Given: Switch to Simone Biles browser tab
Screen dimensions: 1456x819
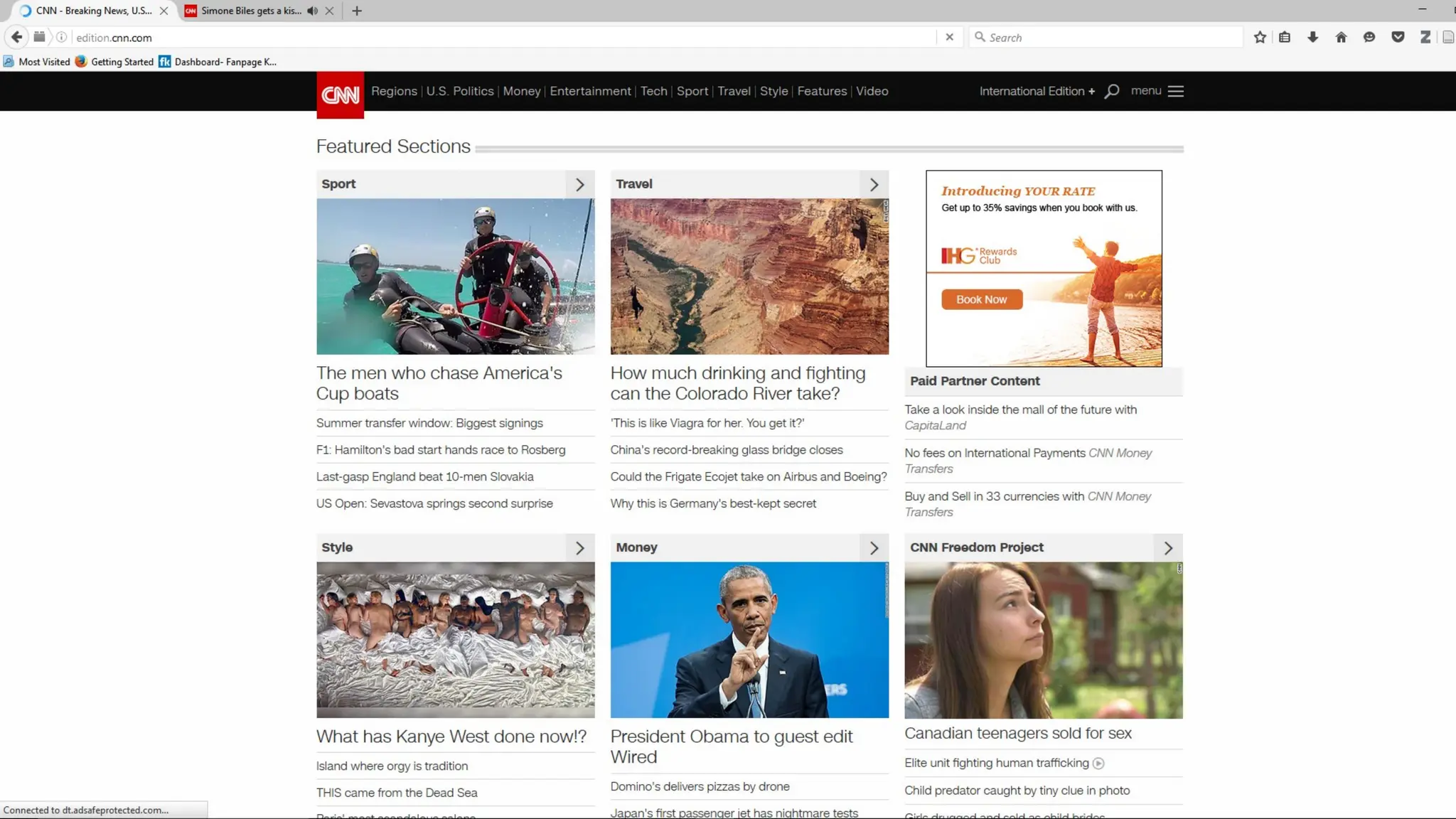Looking at the screenshot, I should (x=250, y=11).
